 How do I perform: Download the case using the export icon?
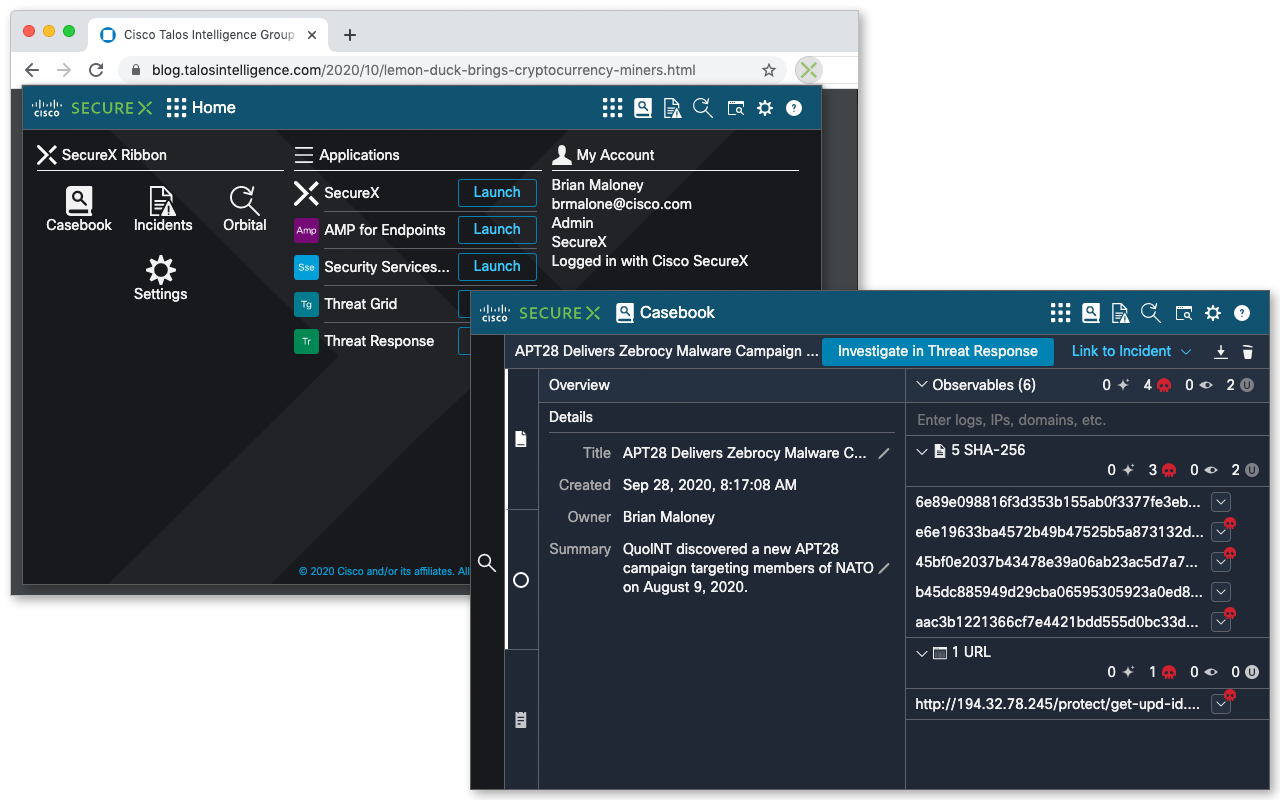coord(1220,352)
